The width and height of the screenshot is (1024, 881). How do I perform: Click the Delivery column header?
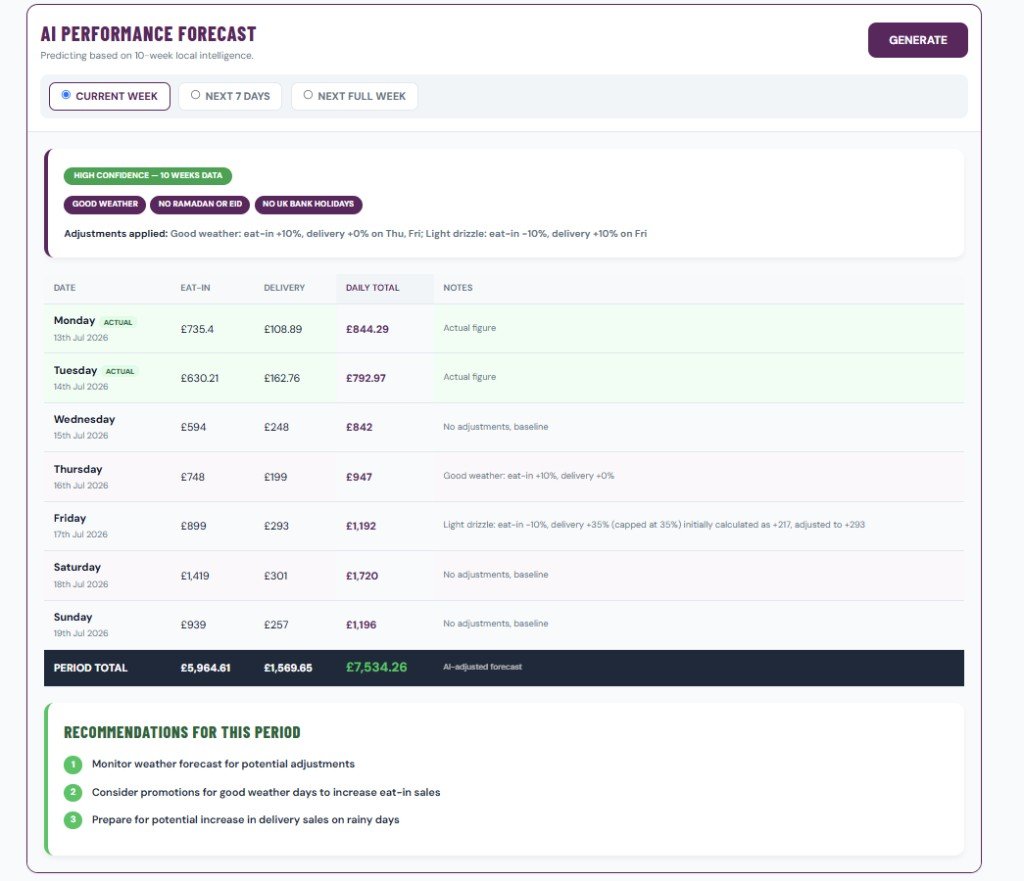pos(284,288)
